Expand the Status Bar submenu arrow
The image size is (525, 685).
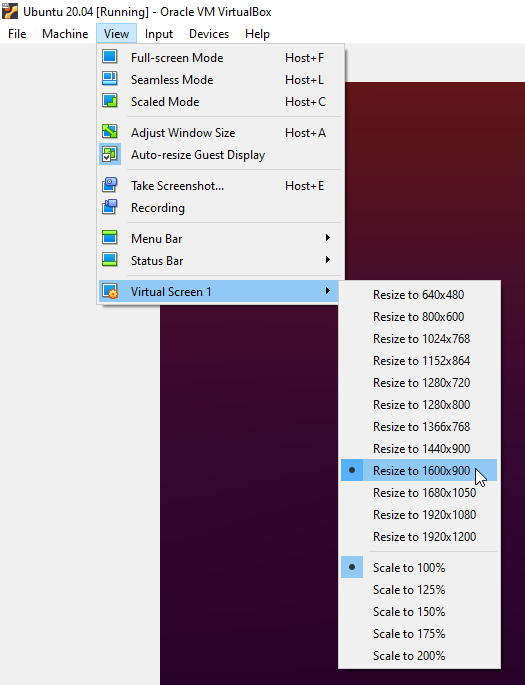(328, 259)
